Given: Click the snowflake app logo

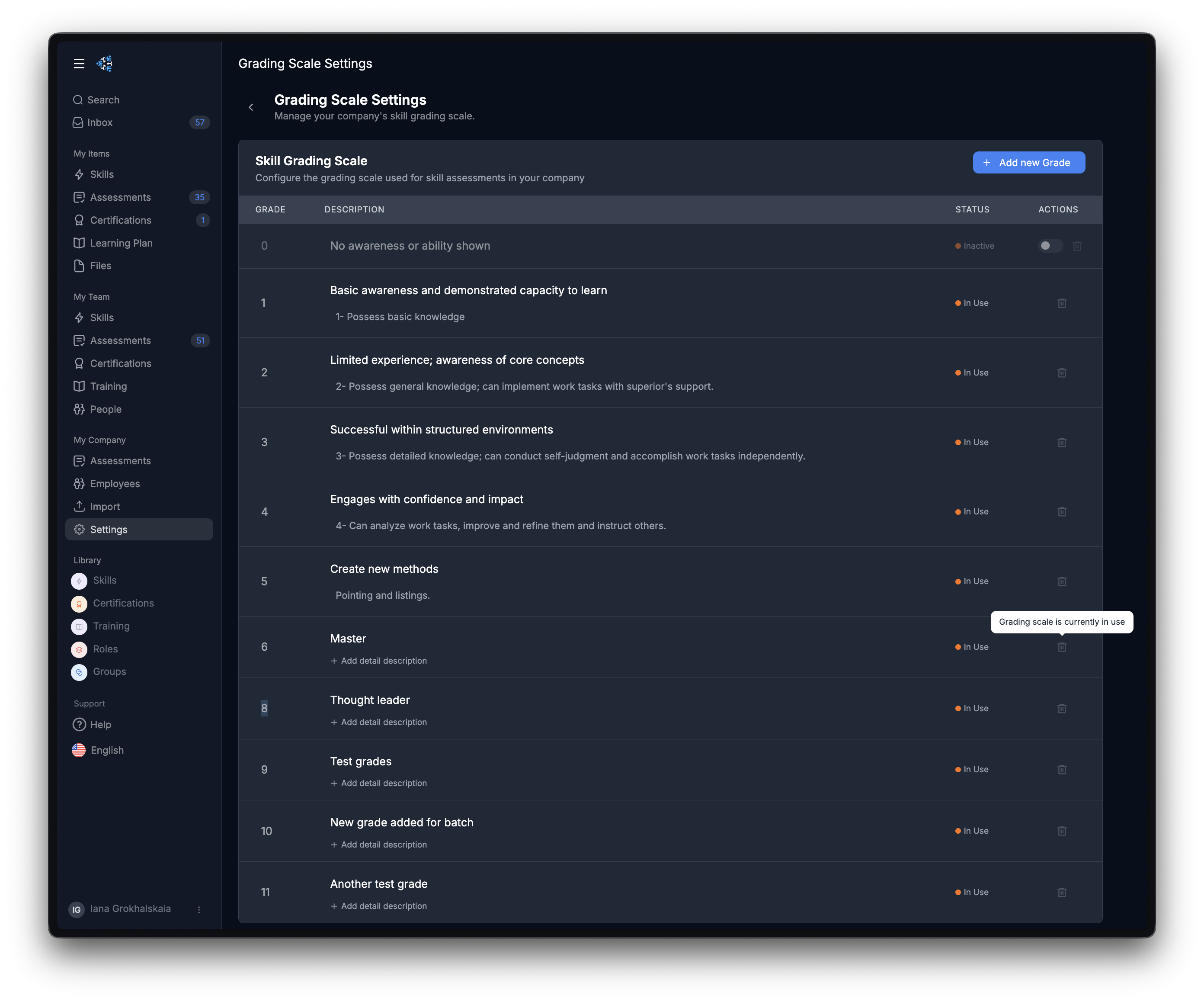Looking at the screenshot, I should coord(104,64).
